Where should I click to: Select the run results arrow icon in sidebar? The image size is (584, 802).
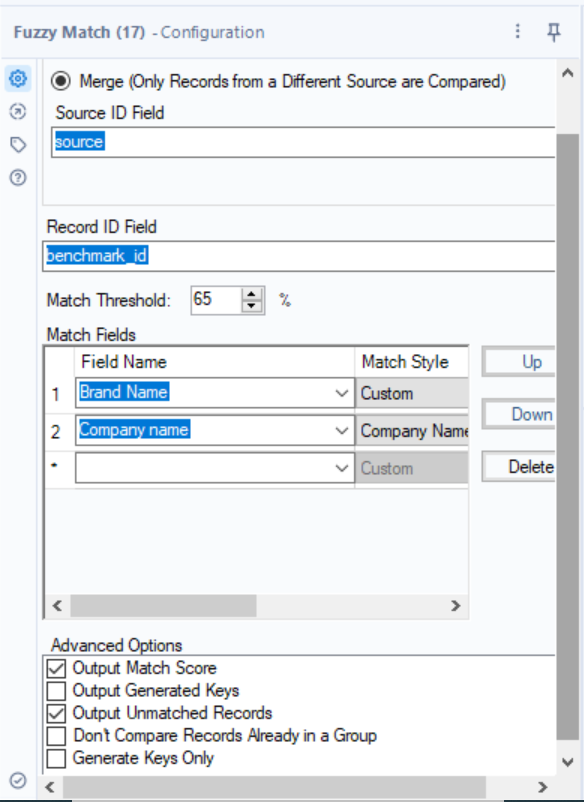tap(18, 113)
